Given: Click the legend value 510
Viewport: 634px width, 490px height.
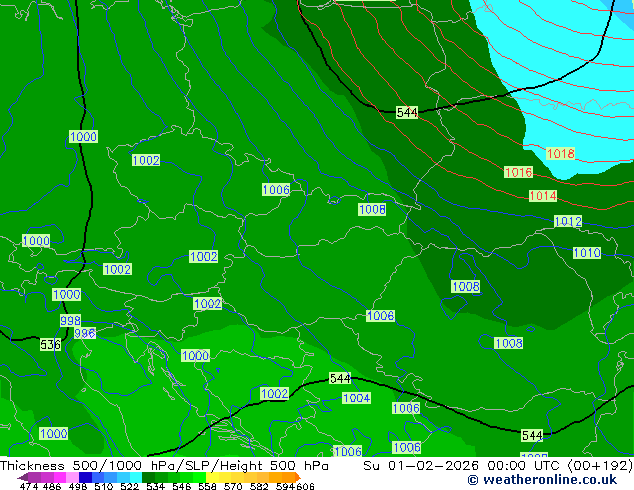Looking at the screenshot, I should point(104,486).
